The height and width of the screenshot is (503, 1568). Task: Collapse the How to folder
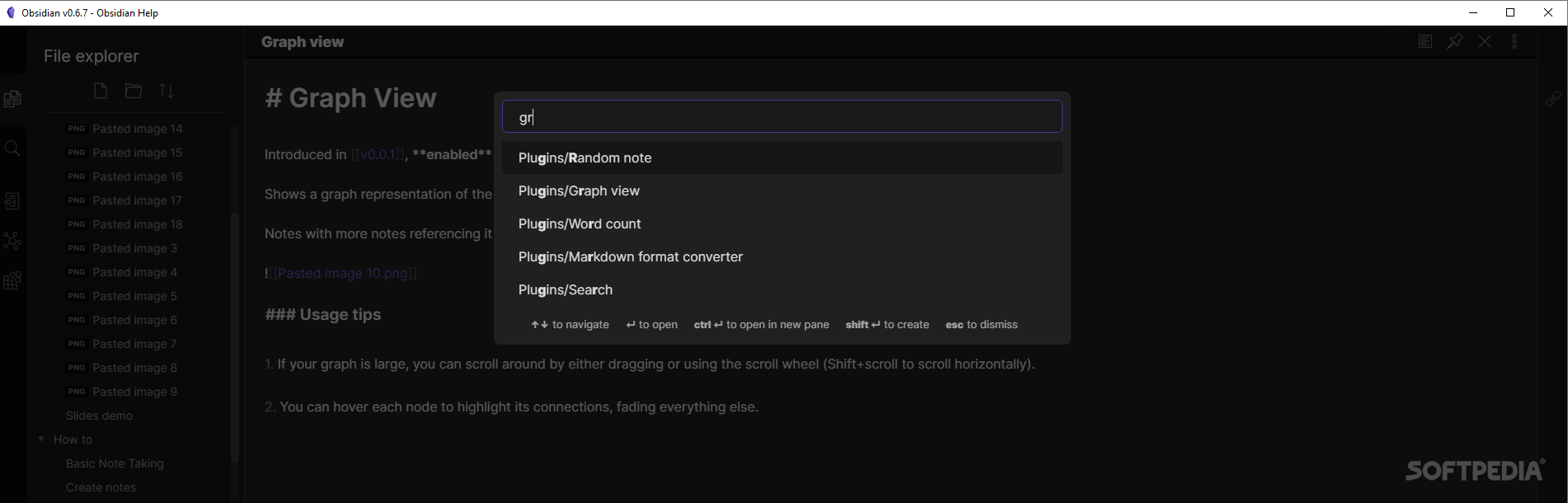coord(41,440)
